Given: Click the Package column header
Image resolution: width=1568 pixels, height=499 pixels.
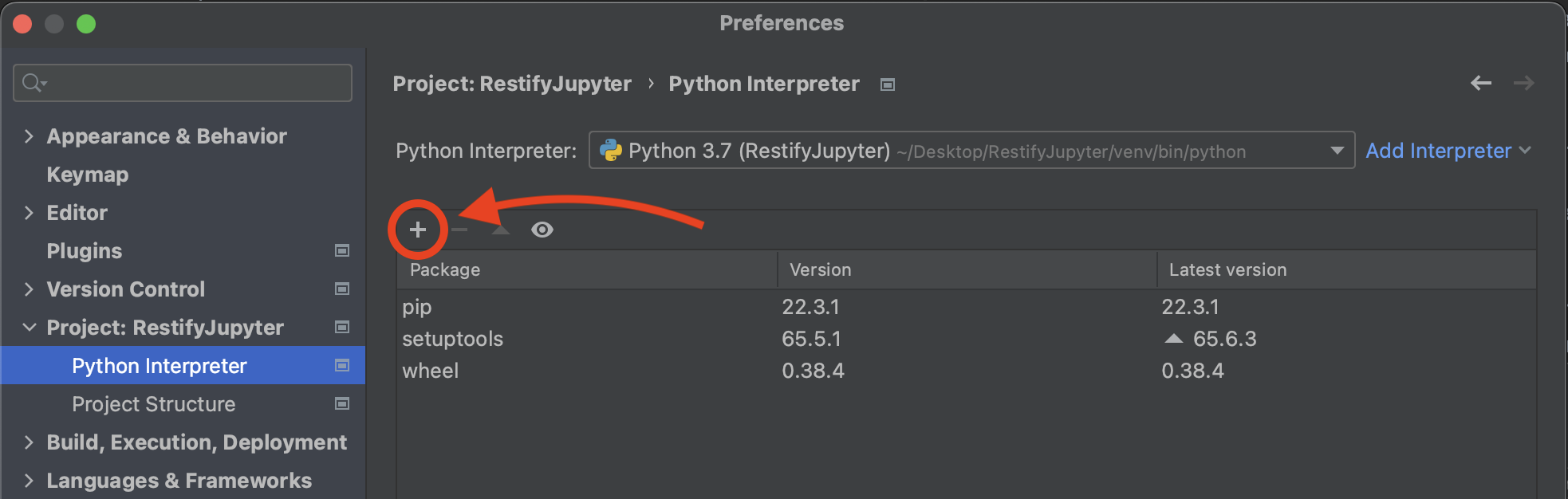Looking at the screenshot, I should (586, 269).
